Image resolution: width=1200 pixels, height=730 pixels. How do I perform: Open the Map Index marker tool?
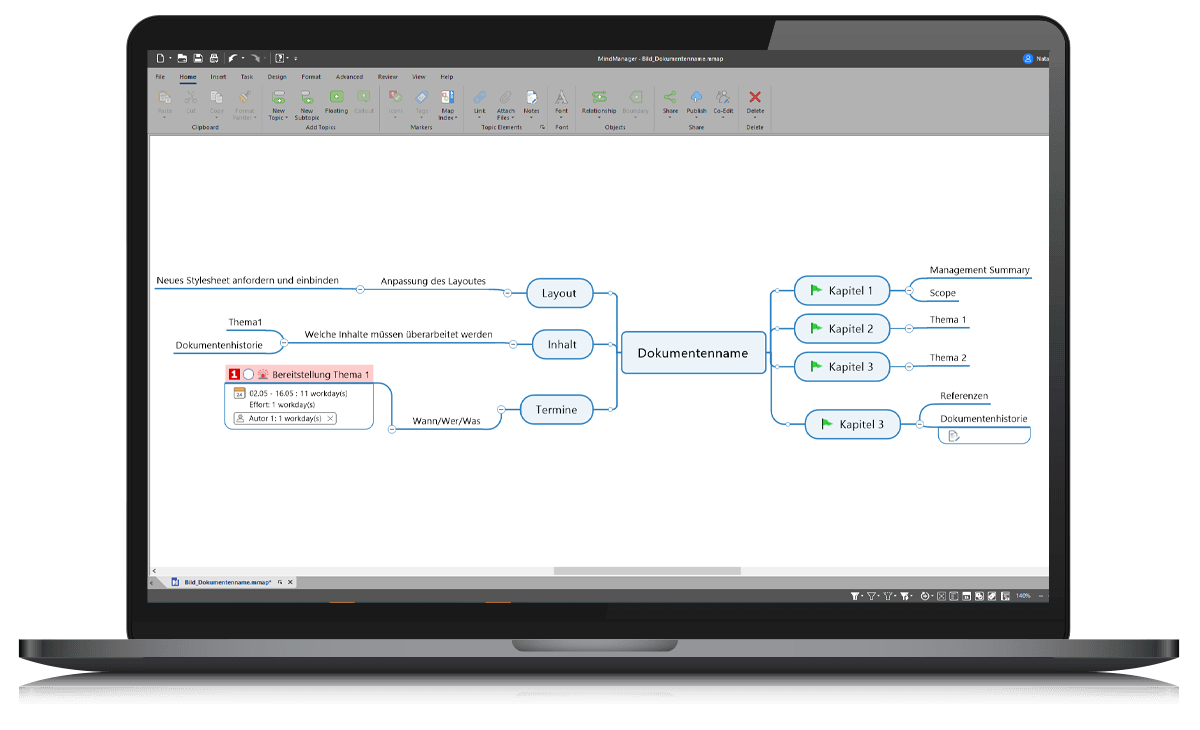[x=448, y=97]
